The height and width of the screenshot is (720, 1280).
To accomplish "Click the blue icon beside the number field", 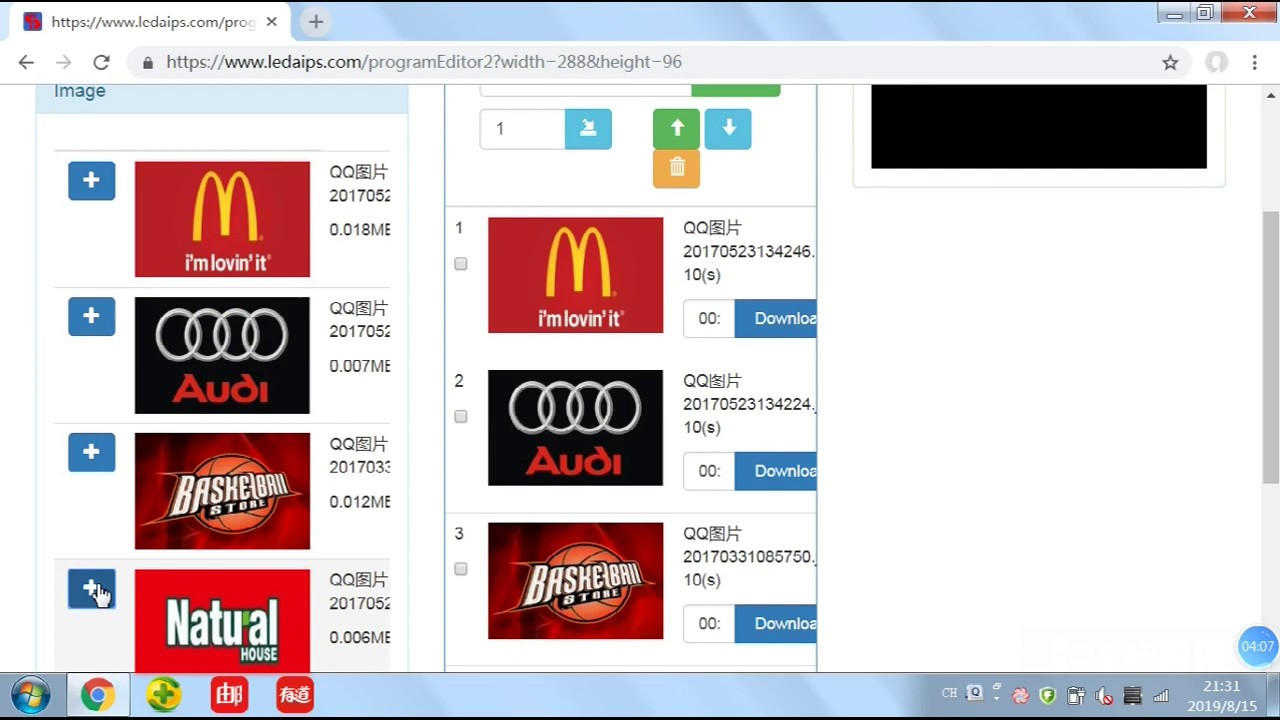I will (588, 129).
